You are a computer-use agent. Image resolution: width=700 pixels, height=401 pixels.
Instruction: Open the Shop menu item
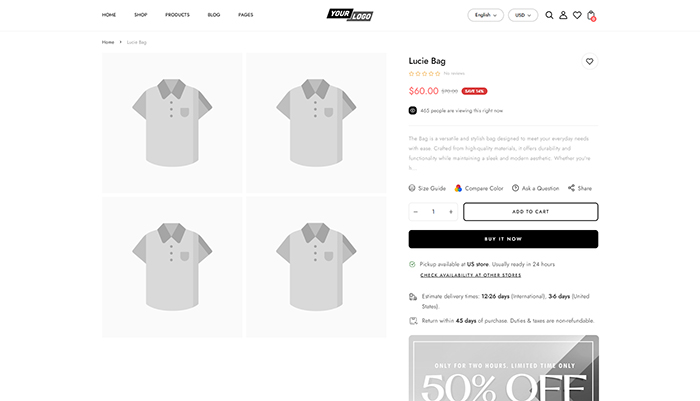141,15
